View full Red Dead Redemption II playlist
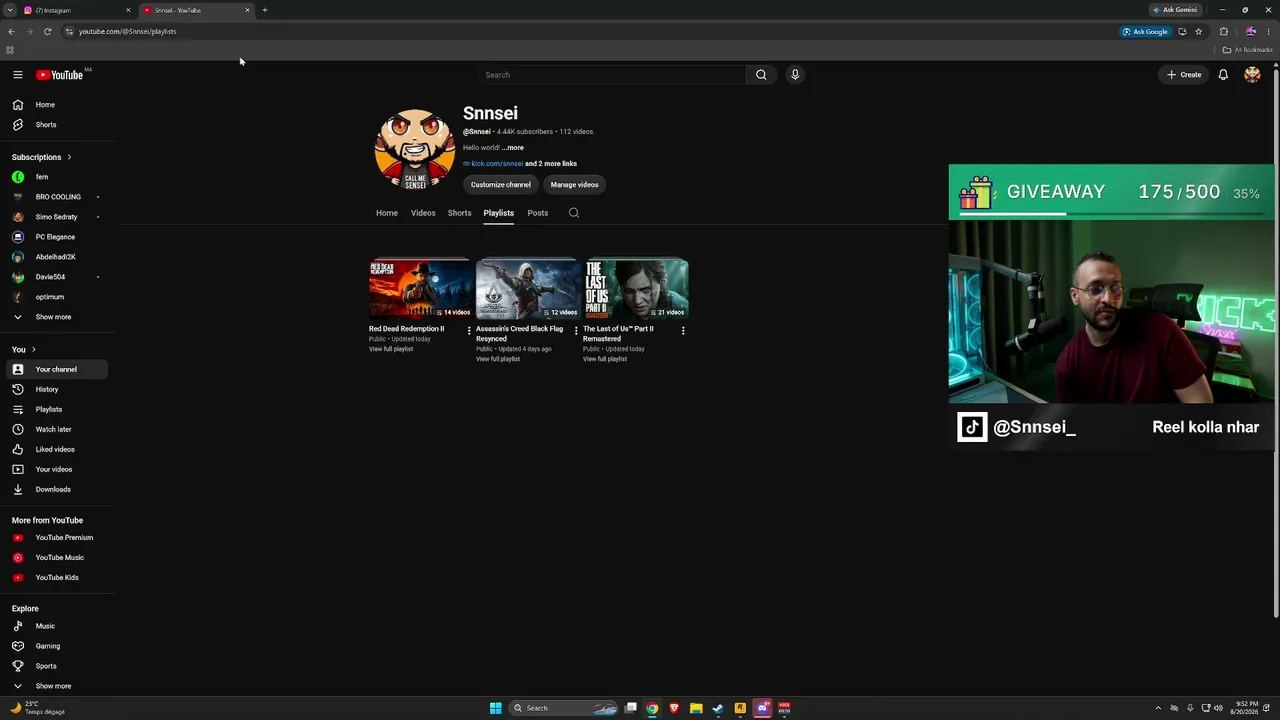Image resolution: width=1280 pixels, height=720 pixels. pos(391,349)
